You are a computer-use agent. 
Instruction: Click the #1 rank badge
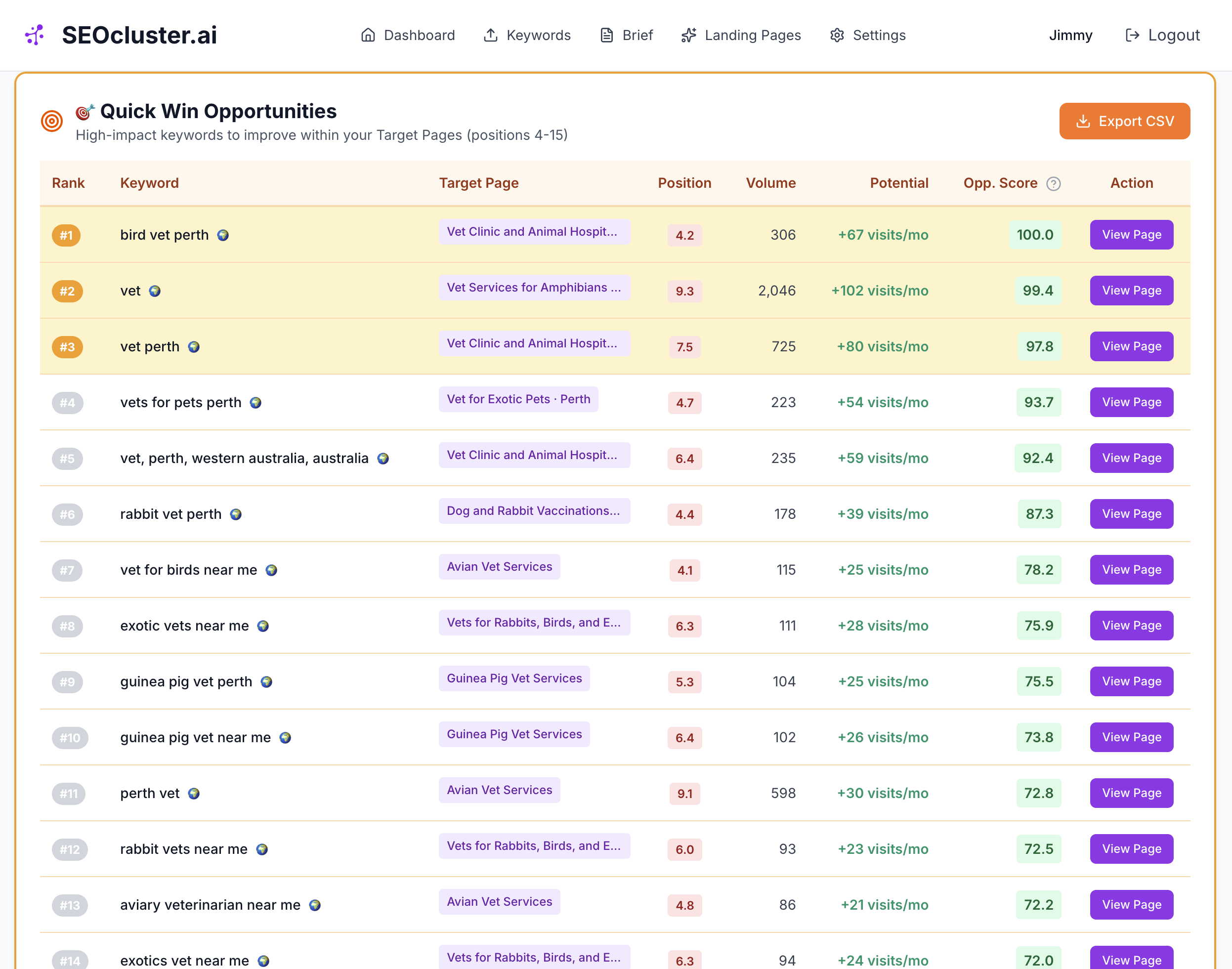point(66,235)
